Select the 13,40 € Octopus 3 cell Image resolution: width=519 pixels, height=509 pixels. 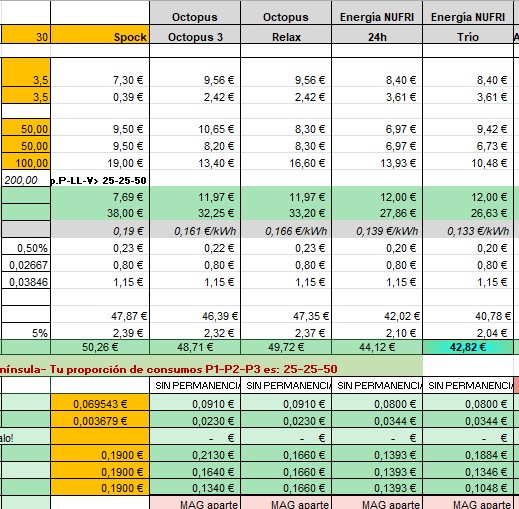click(195, 162)
